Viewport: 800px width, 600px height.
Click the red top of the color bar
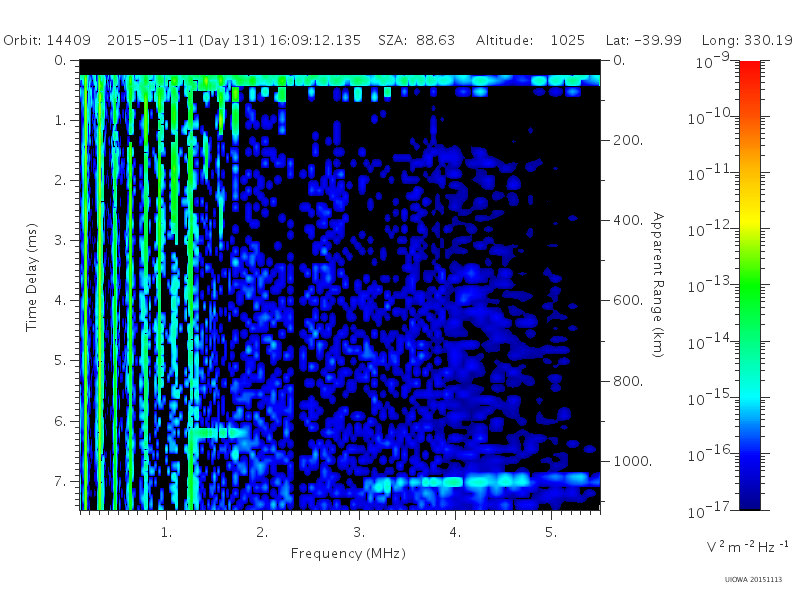750,69
